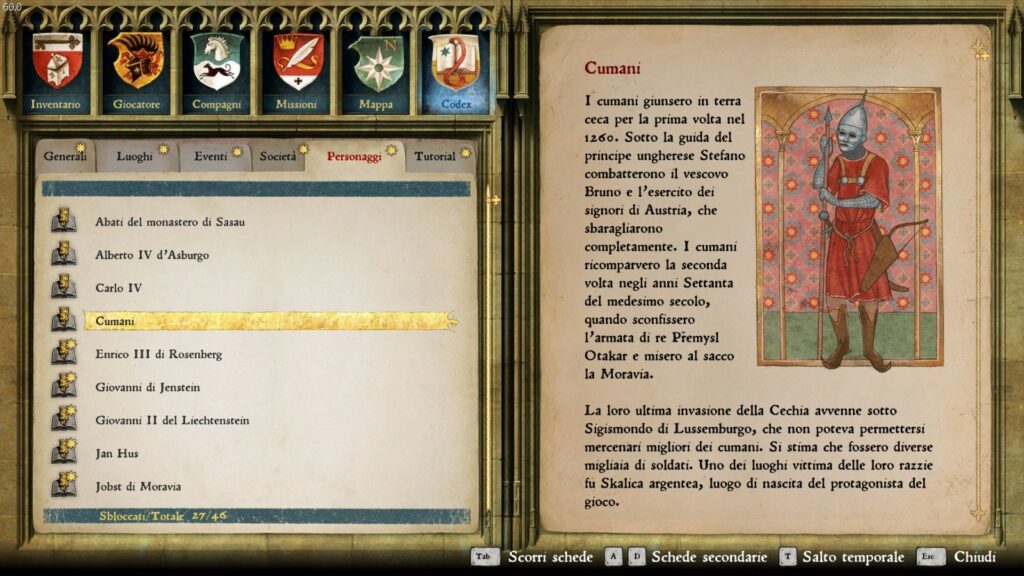Click book icon beside Jobst di Moravia
The image size is (1024, 576).
tap(64, 485)
